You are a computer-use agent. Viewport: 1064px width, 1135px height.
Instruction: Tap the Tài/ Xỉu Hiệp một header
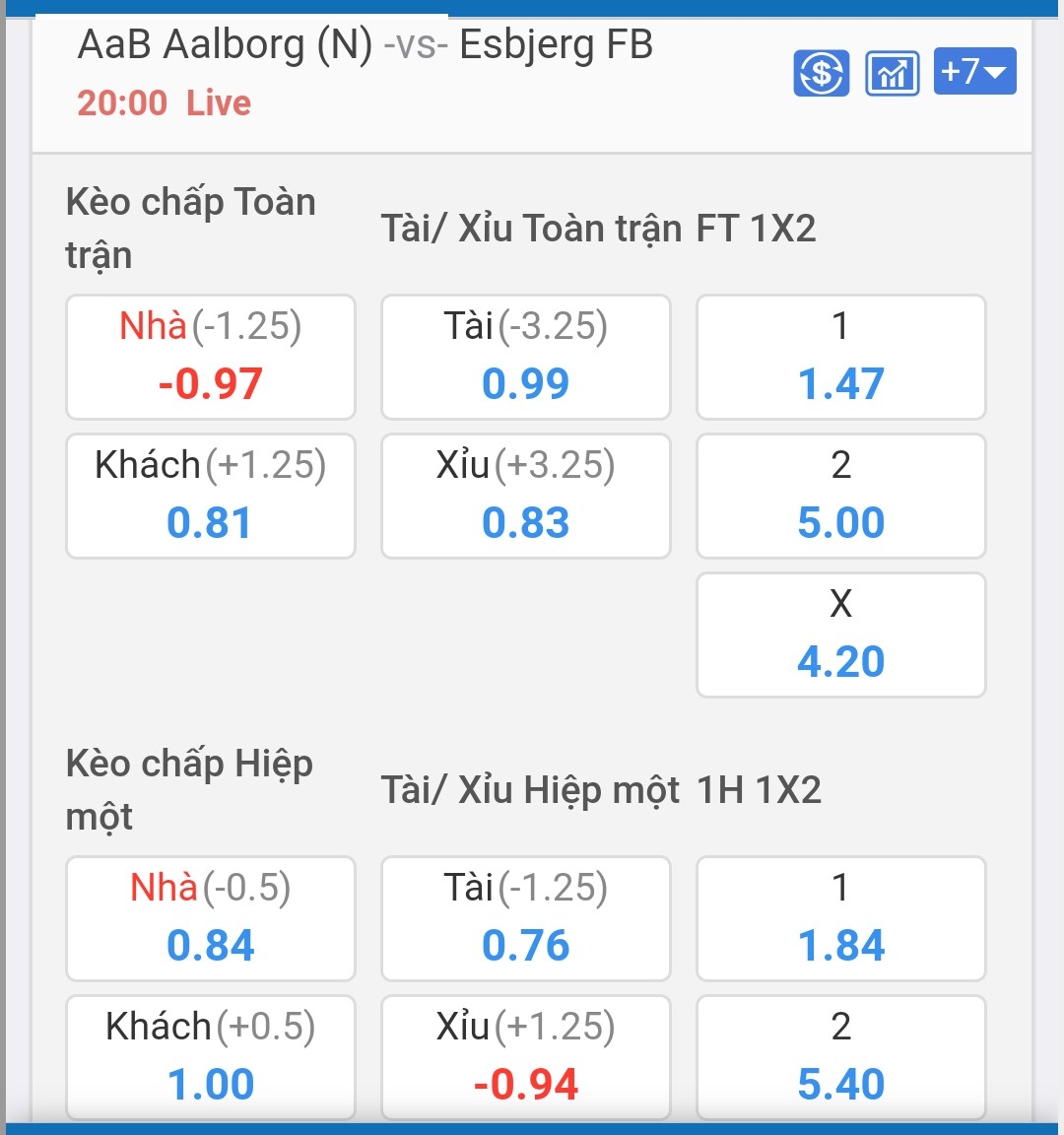530,790
